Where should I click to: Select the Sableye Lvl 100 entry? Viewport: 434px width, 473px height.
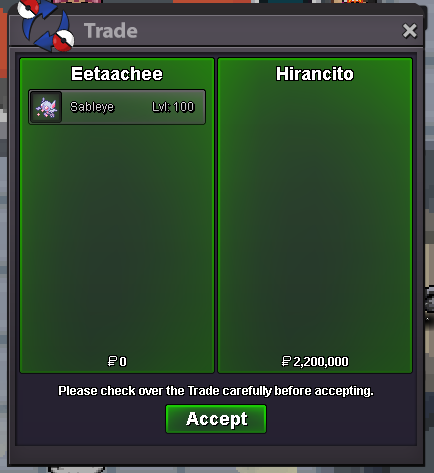point(117,107)
